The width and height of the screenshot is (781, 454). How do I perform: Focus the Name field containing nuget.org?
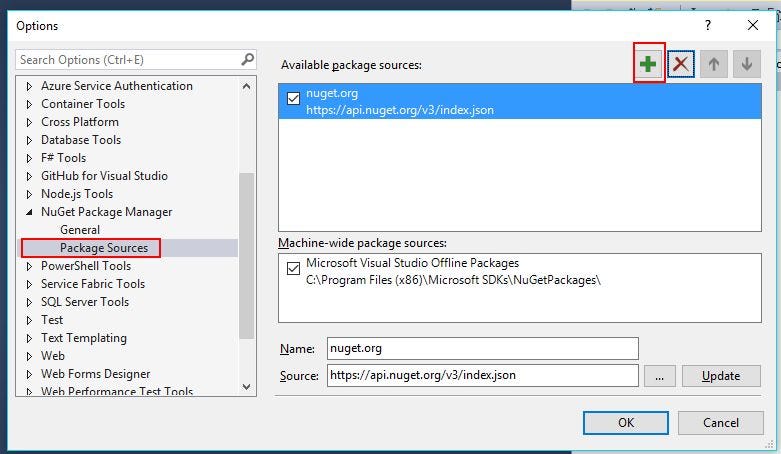(483, 348)
